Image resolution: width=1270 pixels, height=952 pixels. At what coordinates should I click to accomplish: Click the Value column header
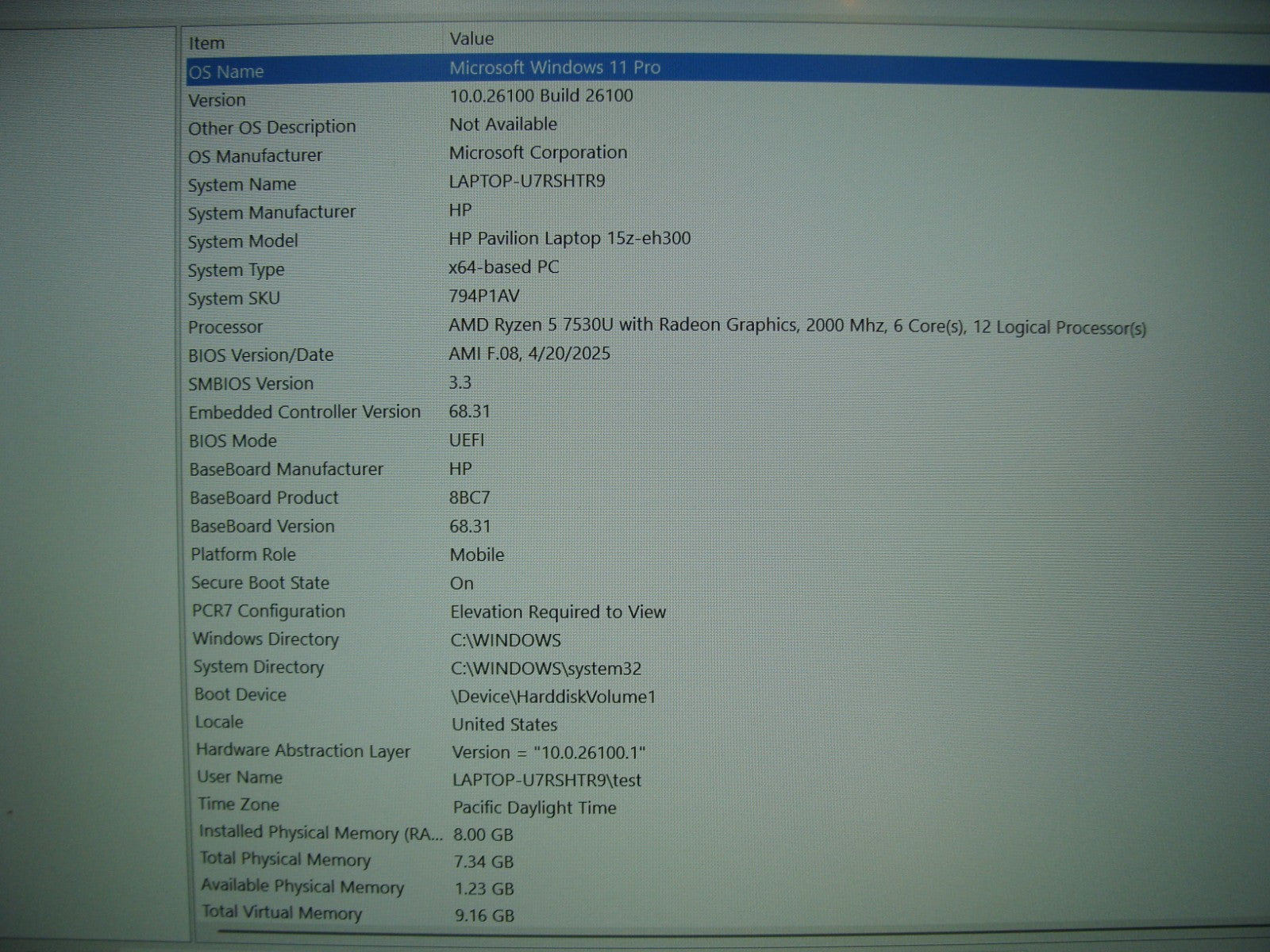click(471, 39)
